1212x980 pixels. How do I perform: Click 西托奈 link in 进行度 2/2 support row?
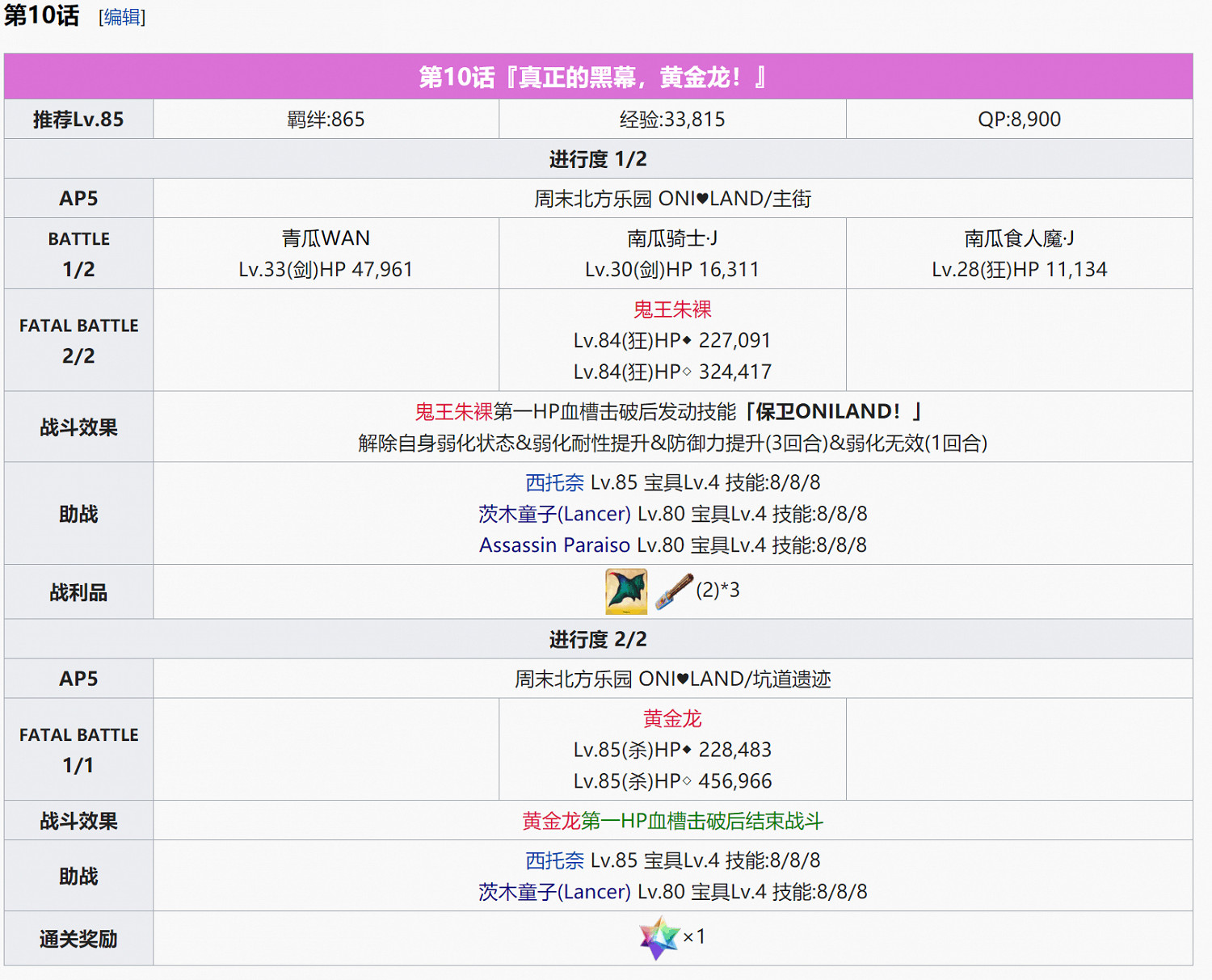pyautogui.click(x=553, y=860)
